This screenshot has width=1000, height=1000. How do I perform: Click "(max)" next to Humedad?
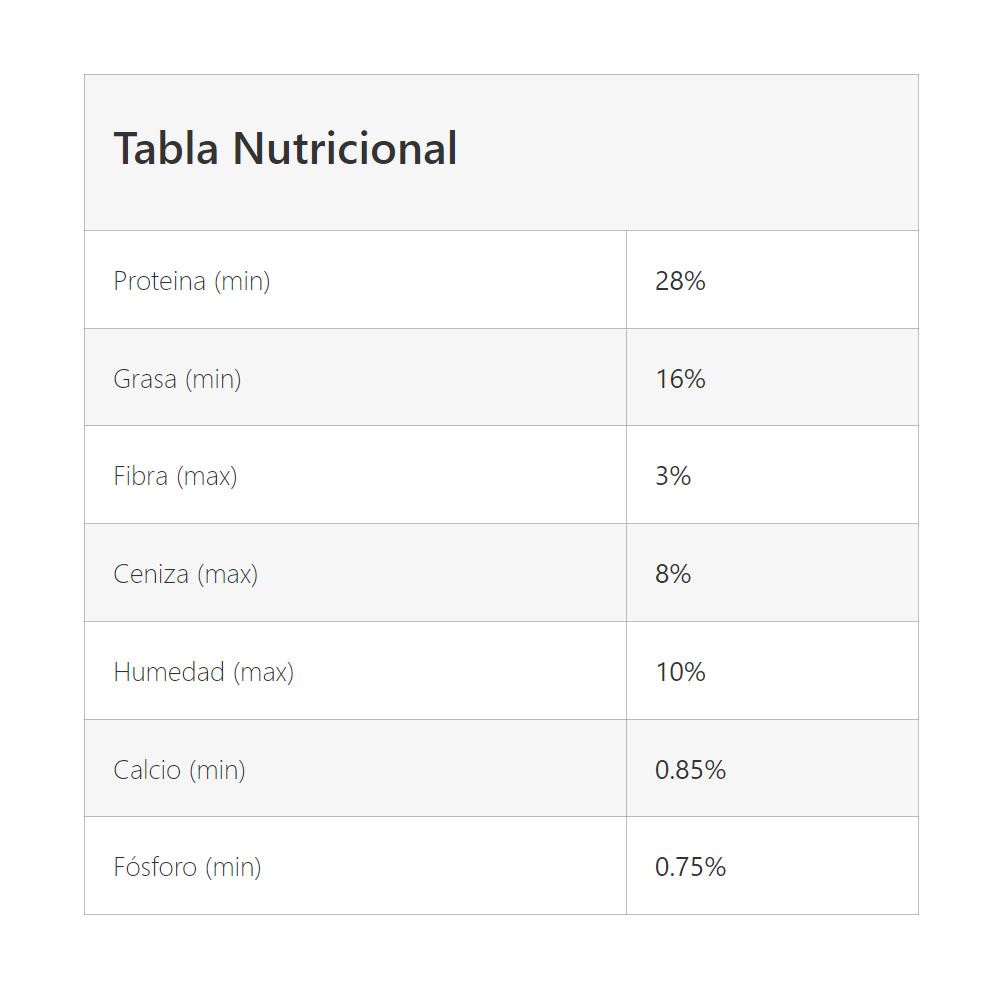coord(263,672)
